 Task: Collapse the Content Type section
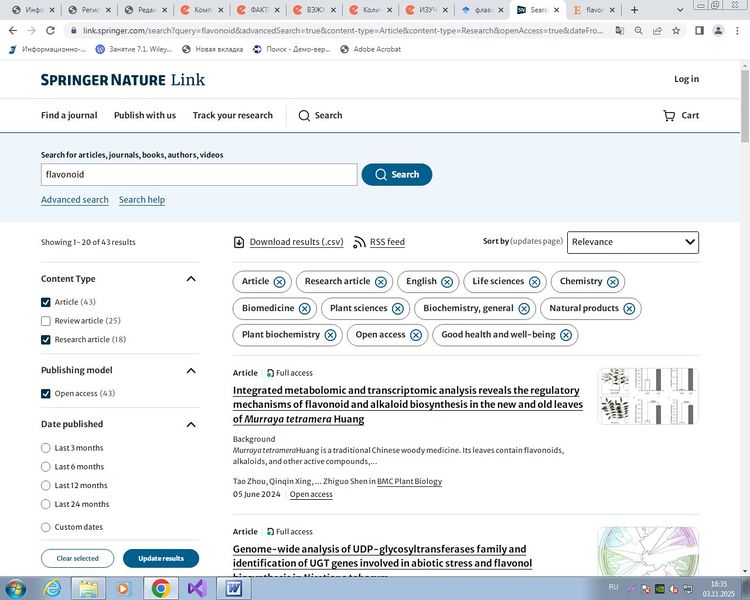191,279
